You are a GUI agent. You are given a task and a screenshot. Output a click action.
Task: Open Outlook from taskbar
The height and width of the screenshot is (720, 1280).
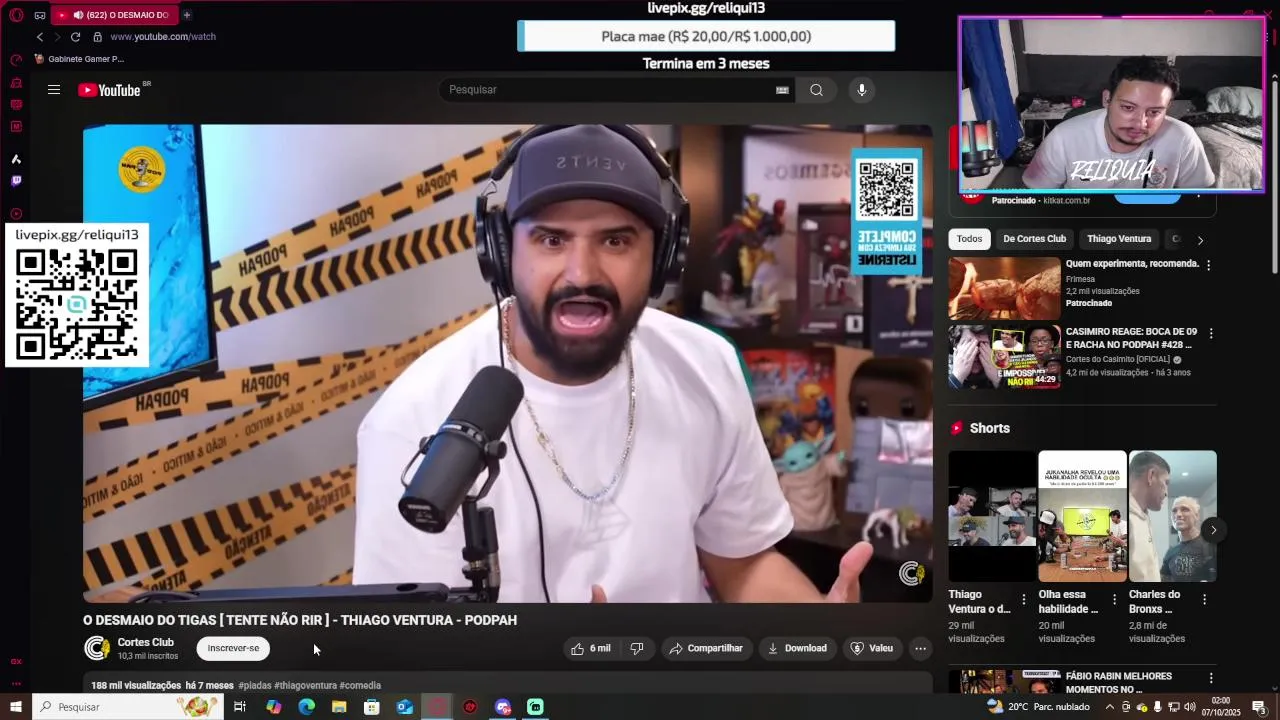[404, 707]
